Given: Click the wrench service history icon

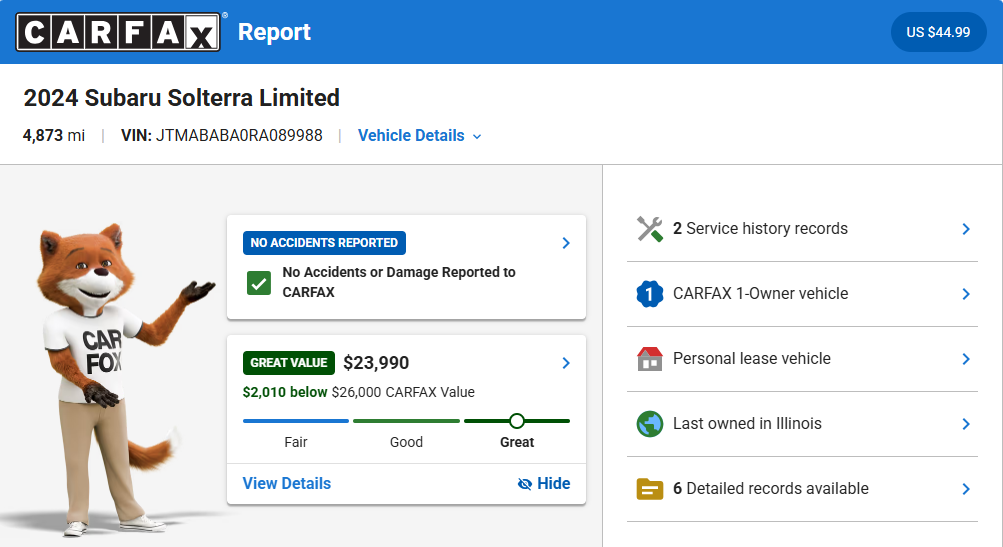Looking at the screenshot, I should [x=650, y=229].
